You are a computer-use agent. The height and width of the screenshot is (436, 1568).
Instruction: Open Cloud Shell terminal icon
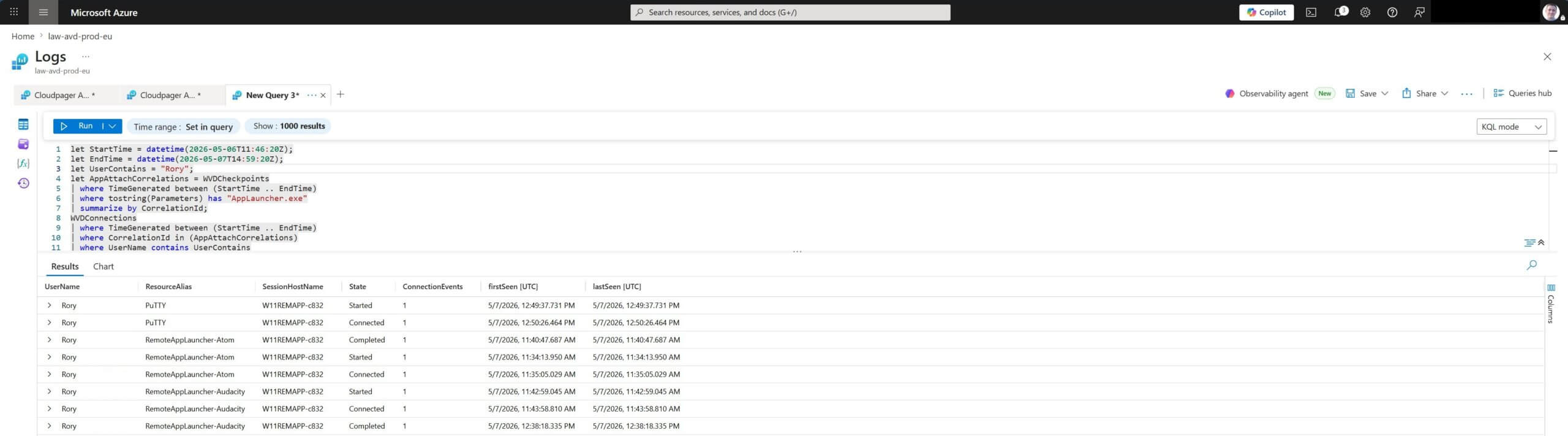tap(1311, 12)
